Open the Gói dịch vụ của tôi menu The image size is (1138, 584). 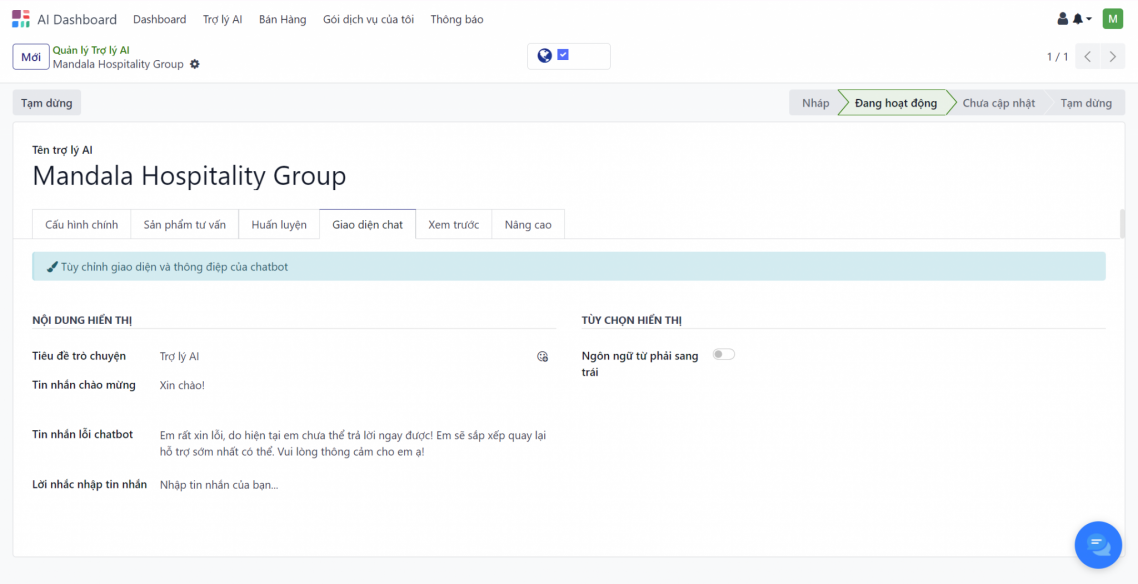tap(368, 19)
